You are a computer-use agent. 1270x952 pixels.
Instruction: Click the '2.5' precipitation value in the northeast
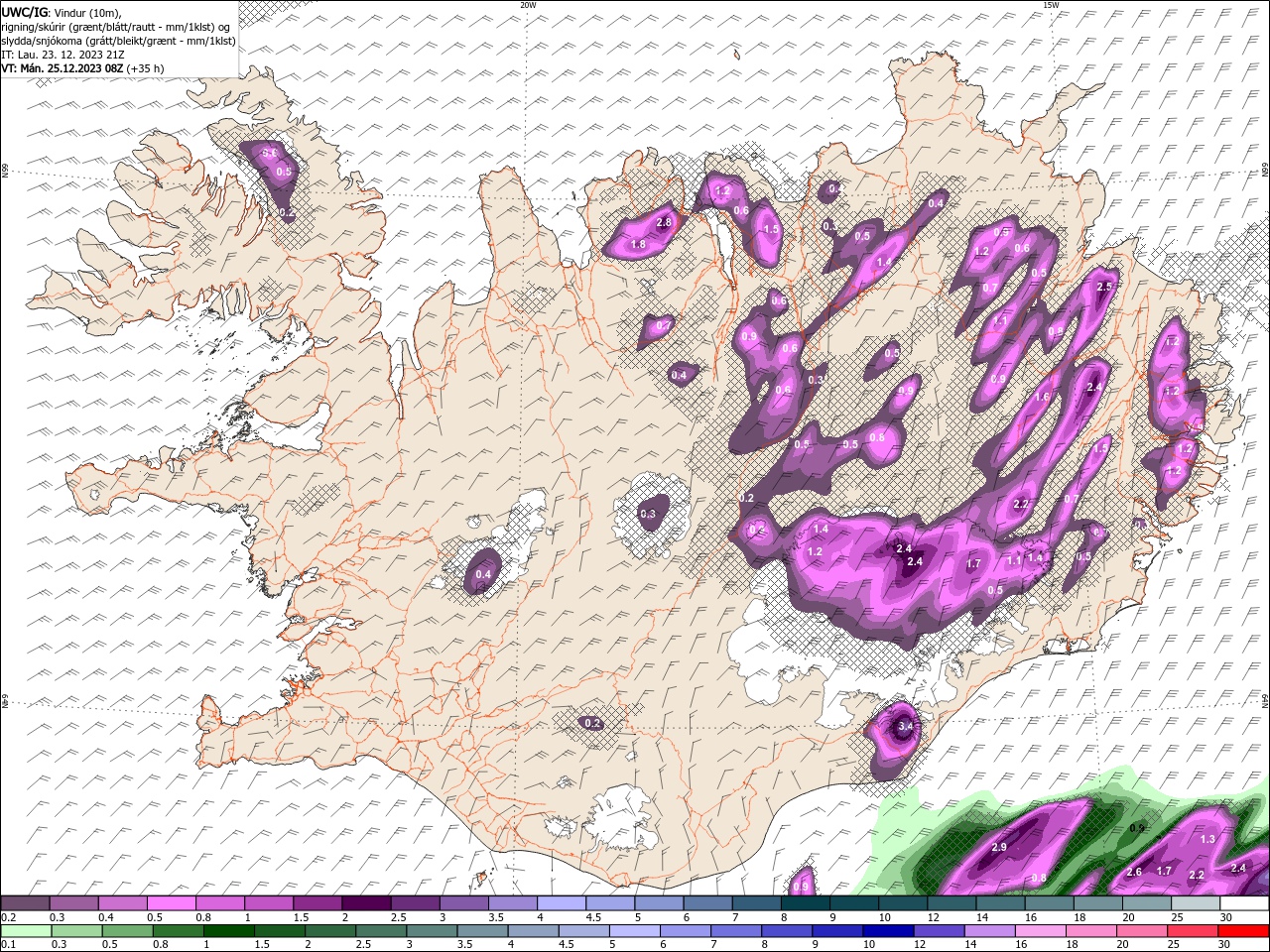click(1104, 286)
